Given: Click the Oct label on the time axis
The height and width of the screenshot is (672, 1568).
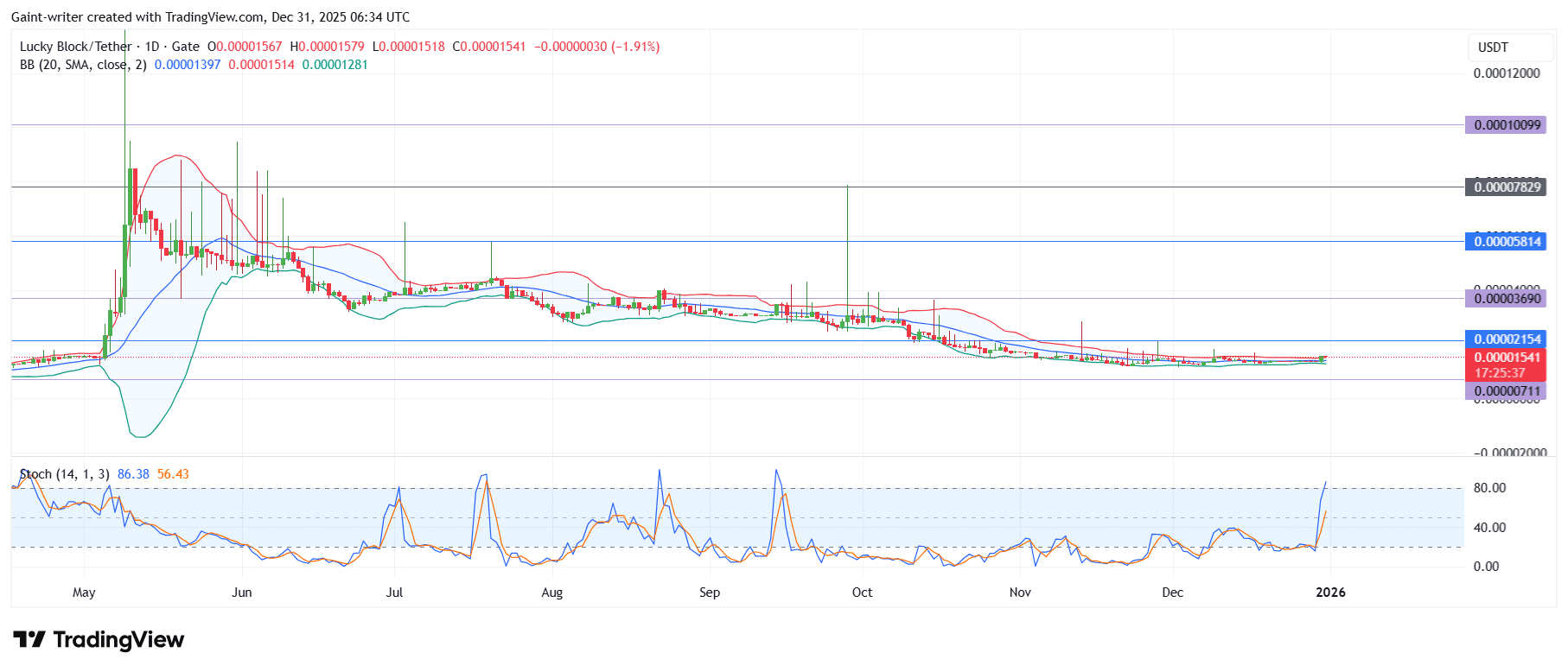Looking at the screenshot, I should [862, 593].
